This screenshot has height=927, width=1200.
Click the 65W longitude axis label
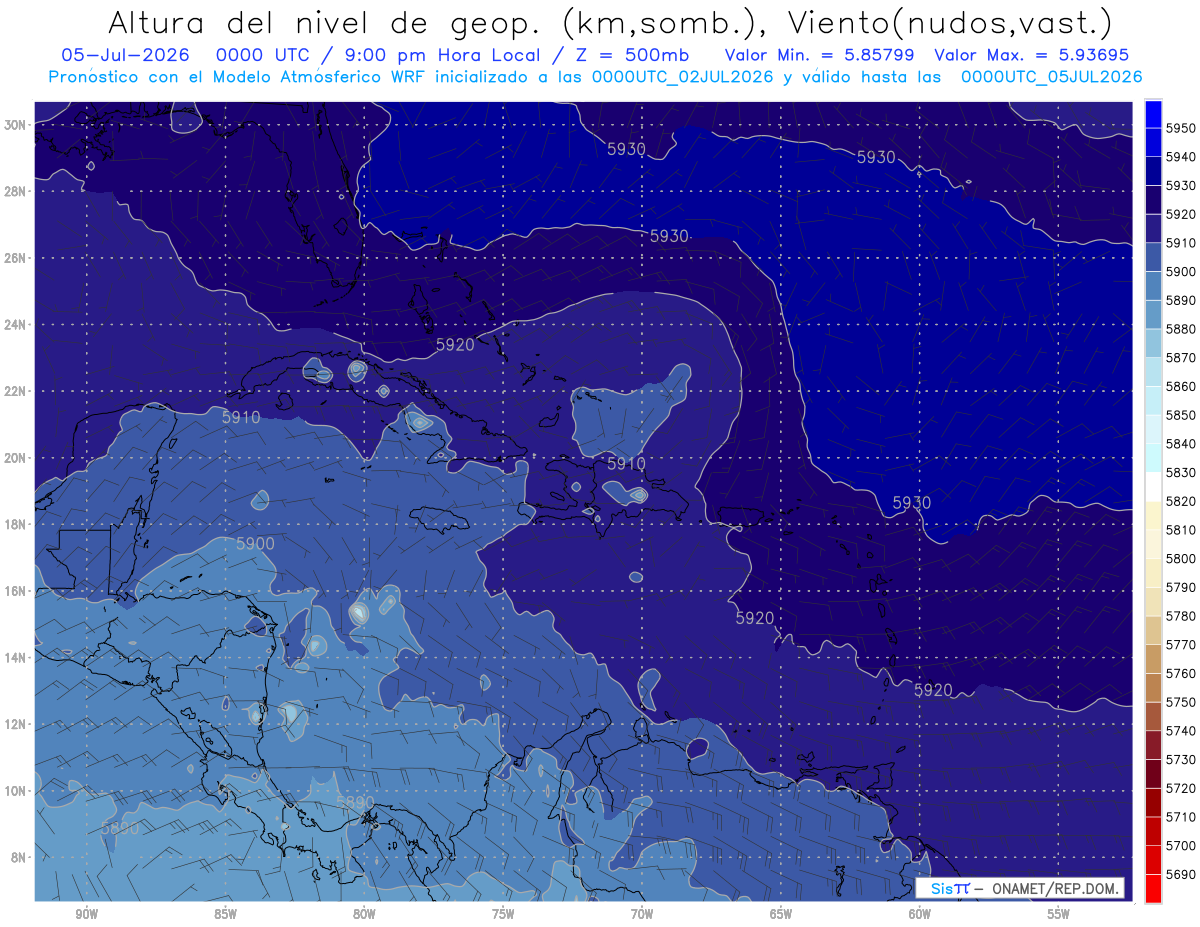click(781, 914)
